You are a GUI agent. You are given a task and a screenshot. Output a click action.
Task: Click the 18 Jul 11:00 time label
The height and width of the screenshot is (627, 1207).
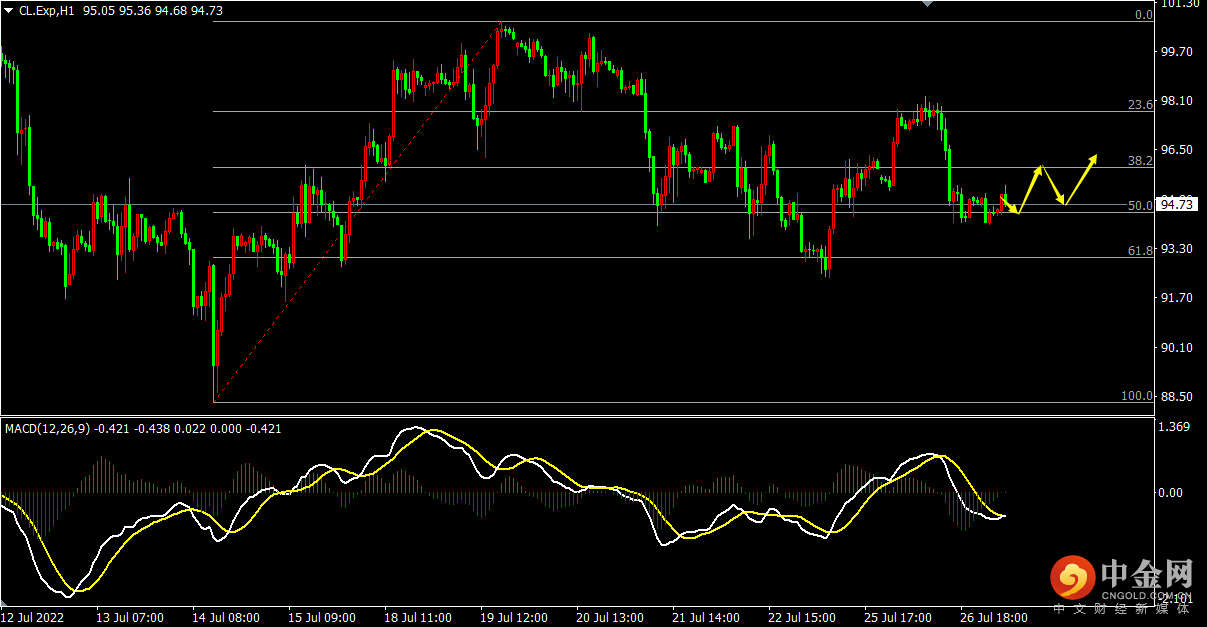[418, 618]
